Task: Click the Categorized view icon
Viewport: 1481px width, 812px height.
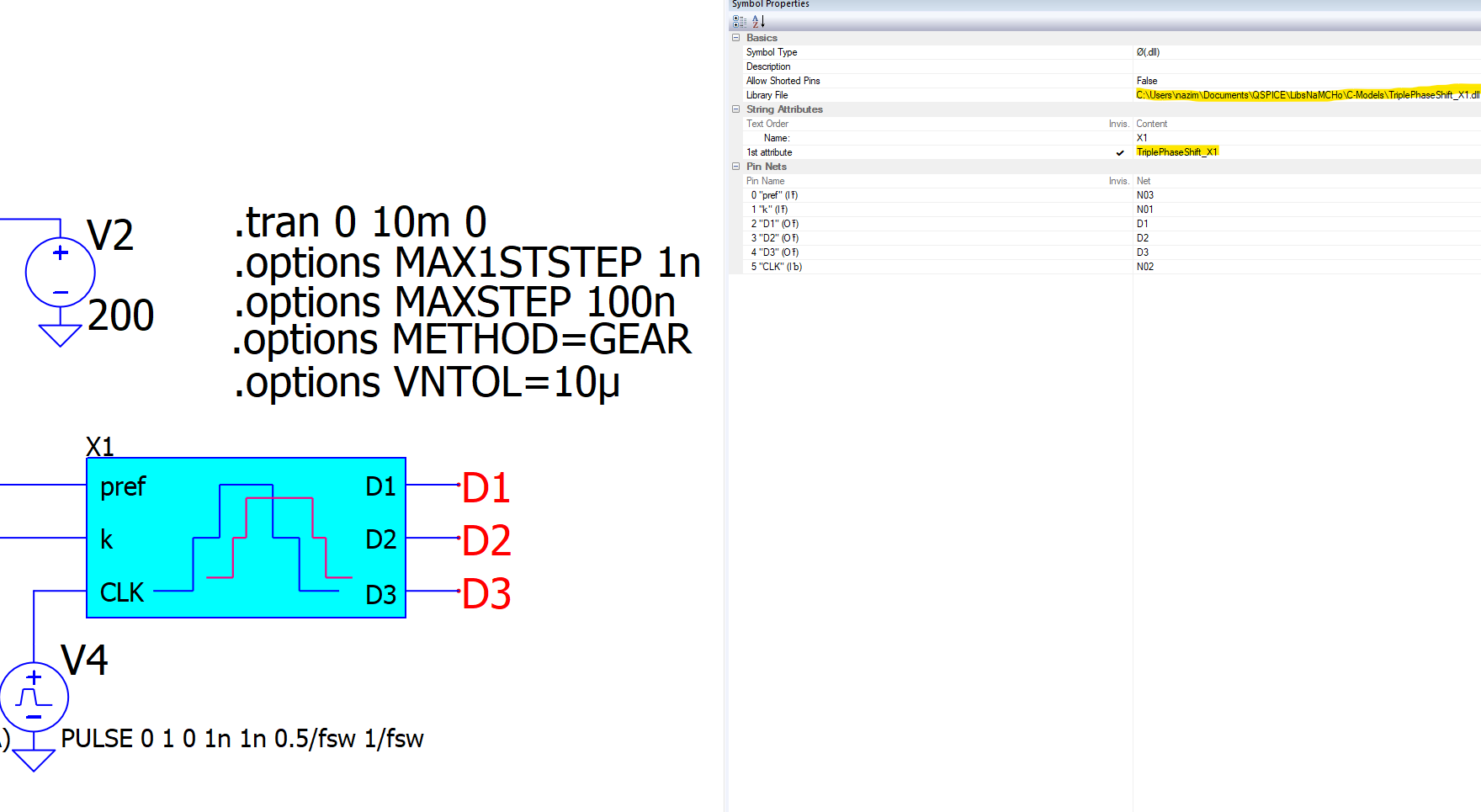Action: [x=739, y=22]
